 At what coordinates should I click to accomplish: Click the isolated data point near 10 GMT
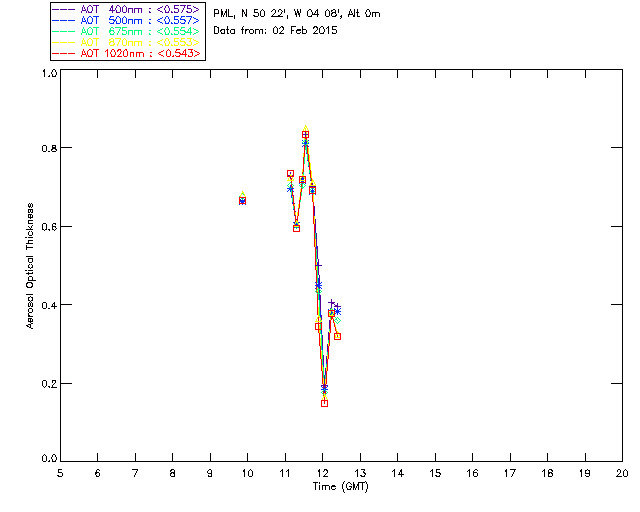click(242, 200)
